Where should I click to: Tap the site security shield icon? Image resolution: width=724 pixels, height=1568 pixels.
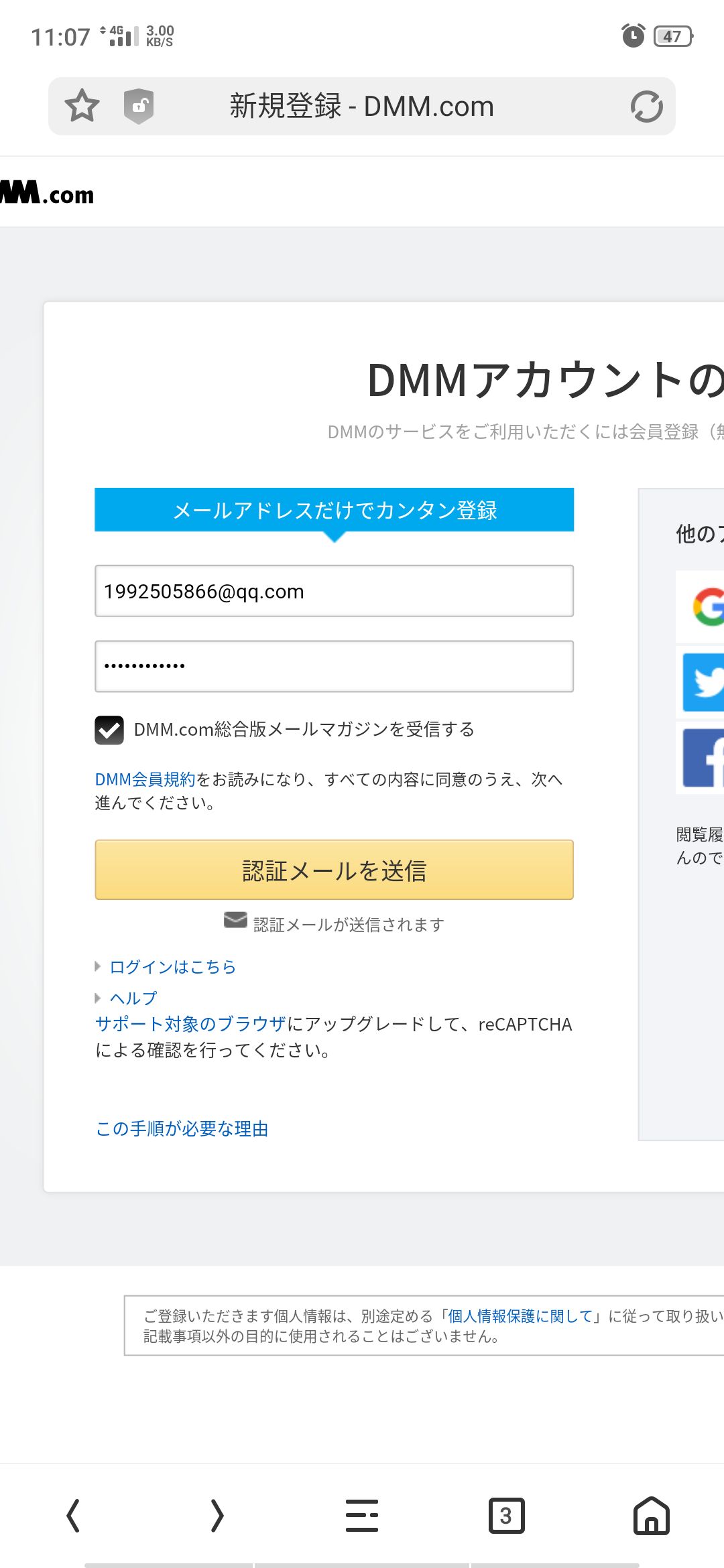click(x=139, y=106)
